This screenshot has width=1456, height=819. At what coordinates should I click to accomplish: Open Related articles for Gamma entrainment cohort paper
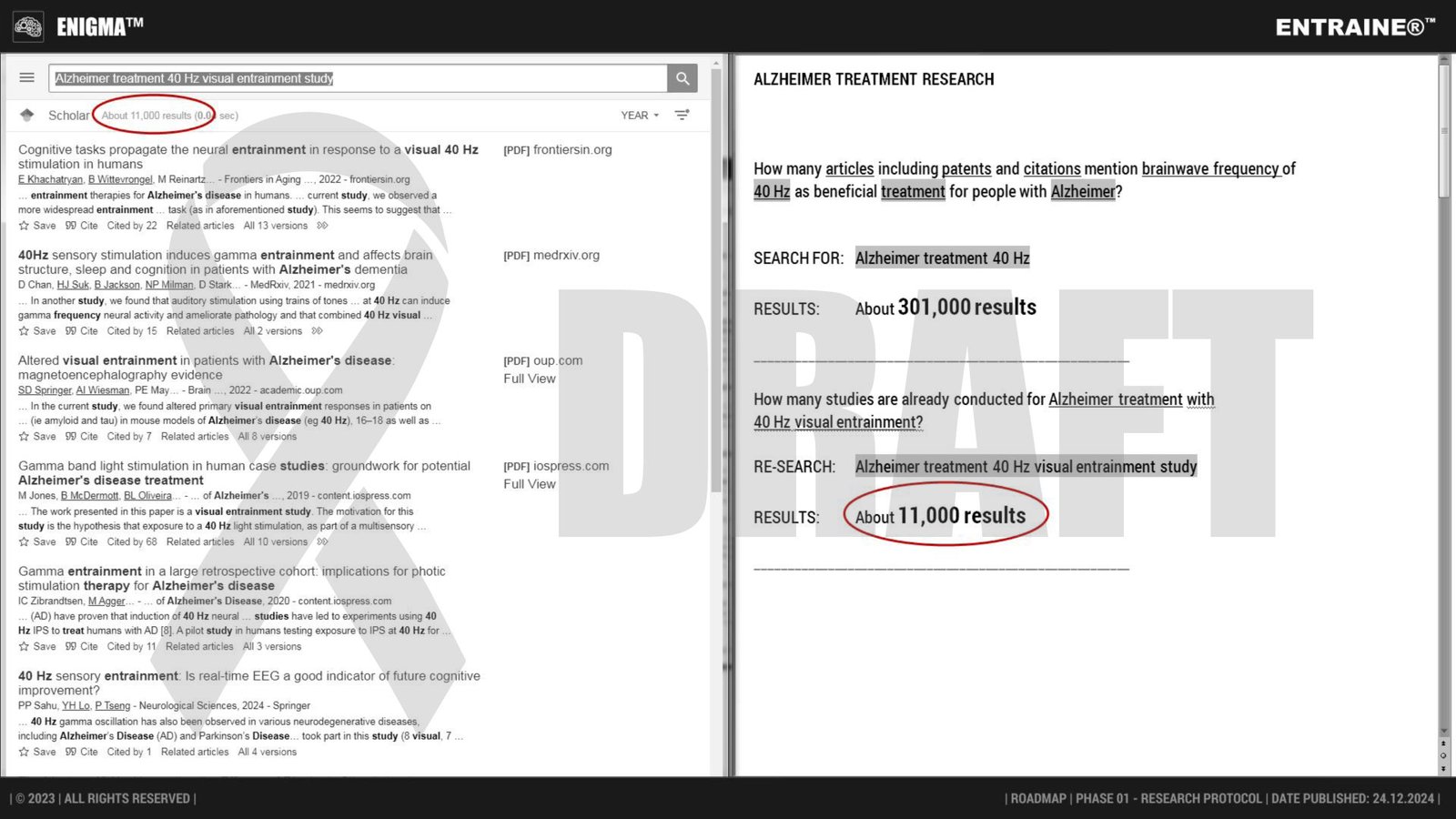coord(199,647)
